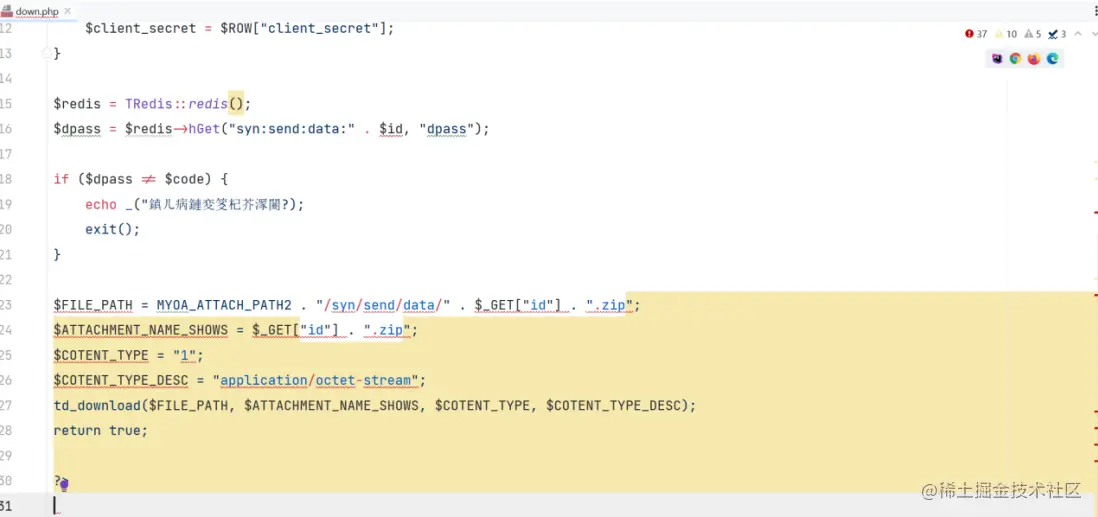This screenshot has width=1098, height=517.
Task: Place cursor on $client_secret variable
Action: tap(141, 29)
